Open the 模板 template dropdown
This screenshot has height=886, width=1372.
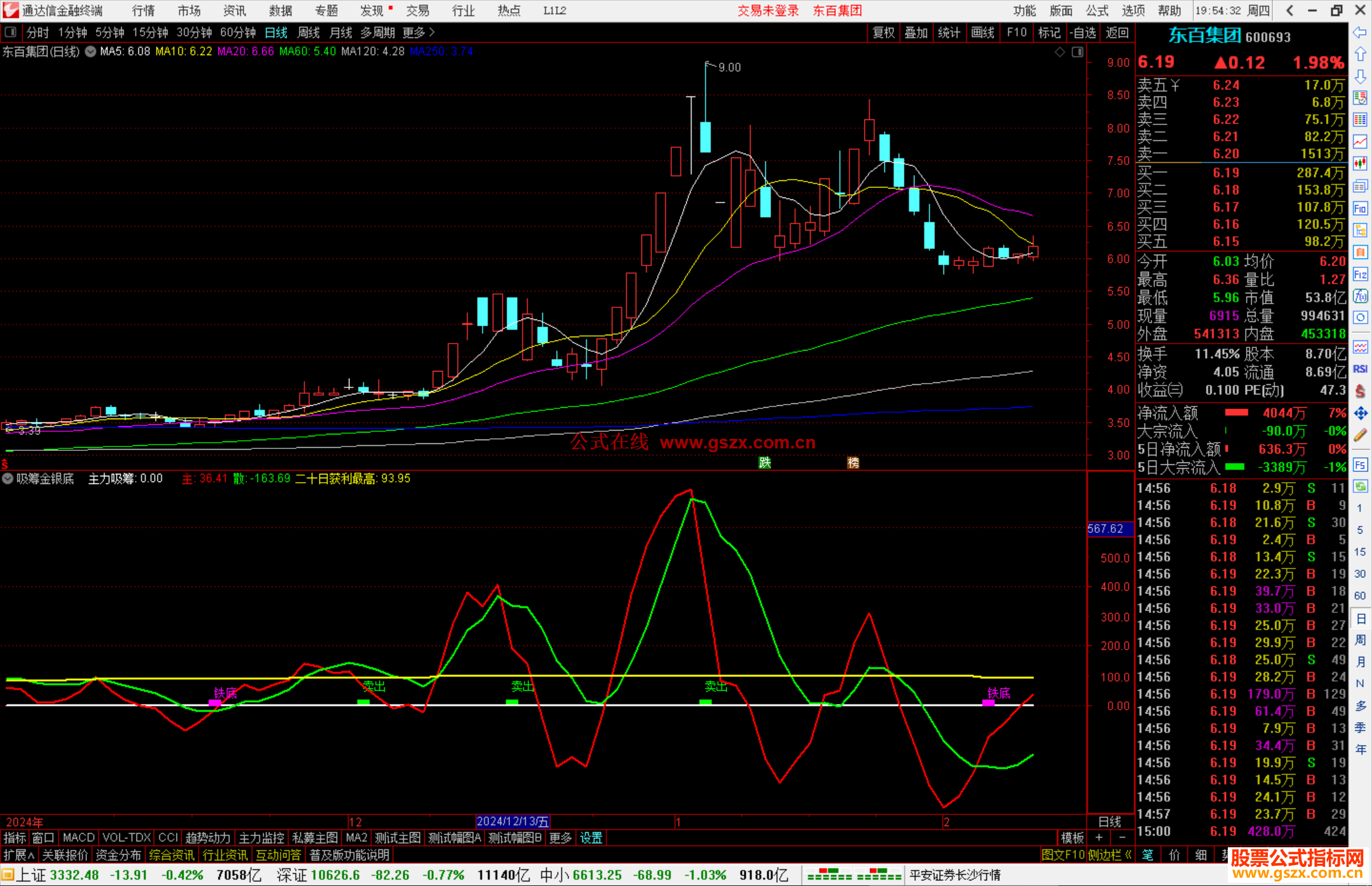[x=1072, y=838]
